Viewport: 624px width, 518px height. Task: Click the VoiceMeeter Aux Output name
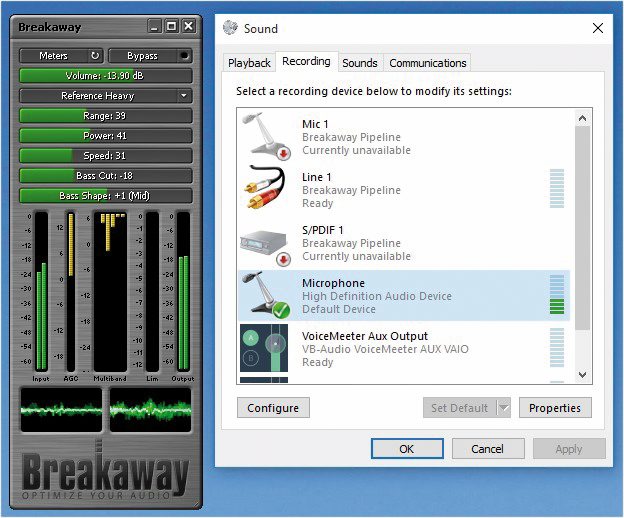pyautogui.click(x=365, y=336)
